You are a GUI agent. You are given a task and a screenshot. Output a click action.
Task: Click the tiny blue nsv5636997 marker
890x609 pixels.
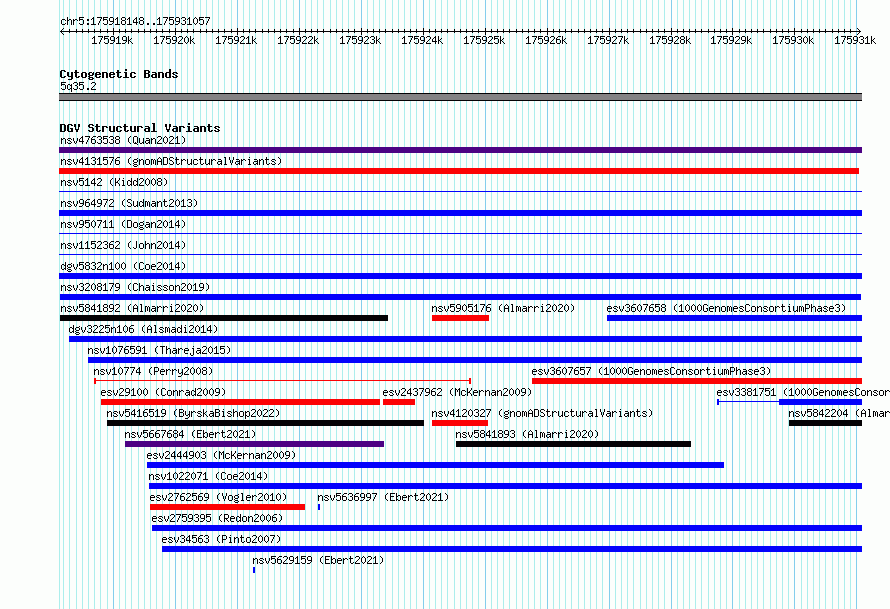coord(319,507)
